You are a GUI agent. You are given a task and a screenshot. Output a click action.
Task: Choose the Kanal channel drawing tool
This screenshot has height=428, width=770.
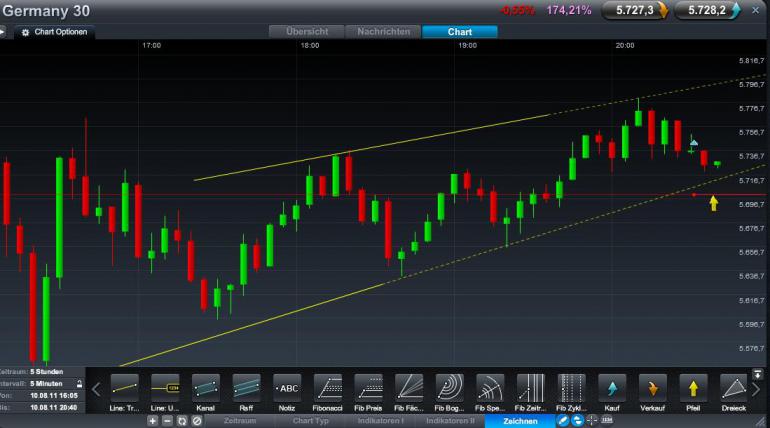click(x=206, y=388)
